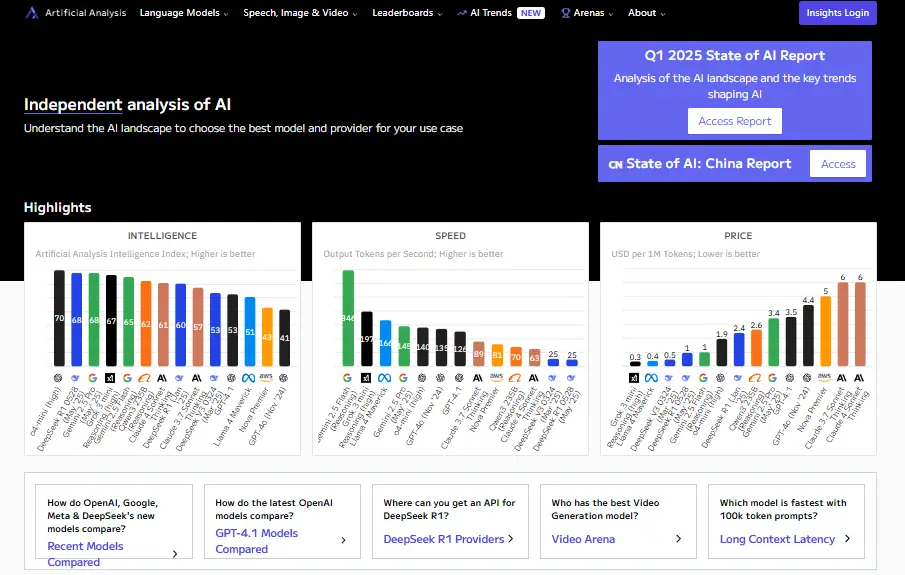Click the Google logo under the 65 Intelligence bar

click(128, 378)
